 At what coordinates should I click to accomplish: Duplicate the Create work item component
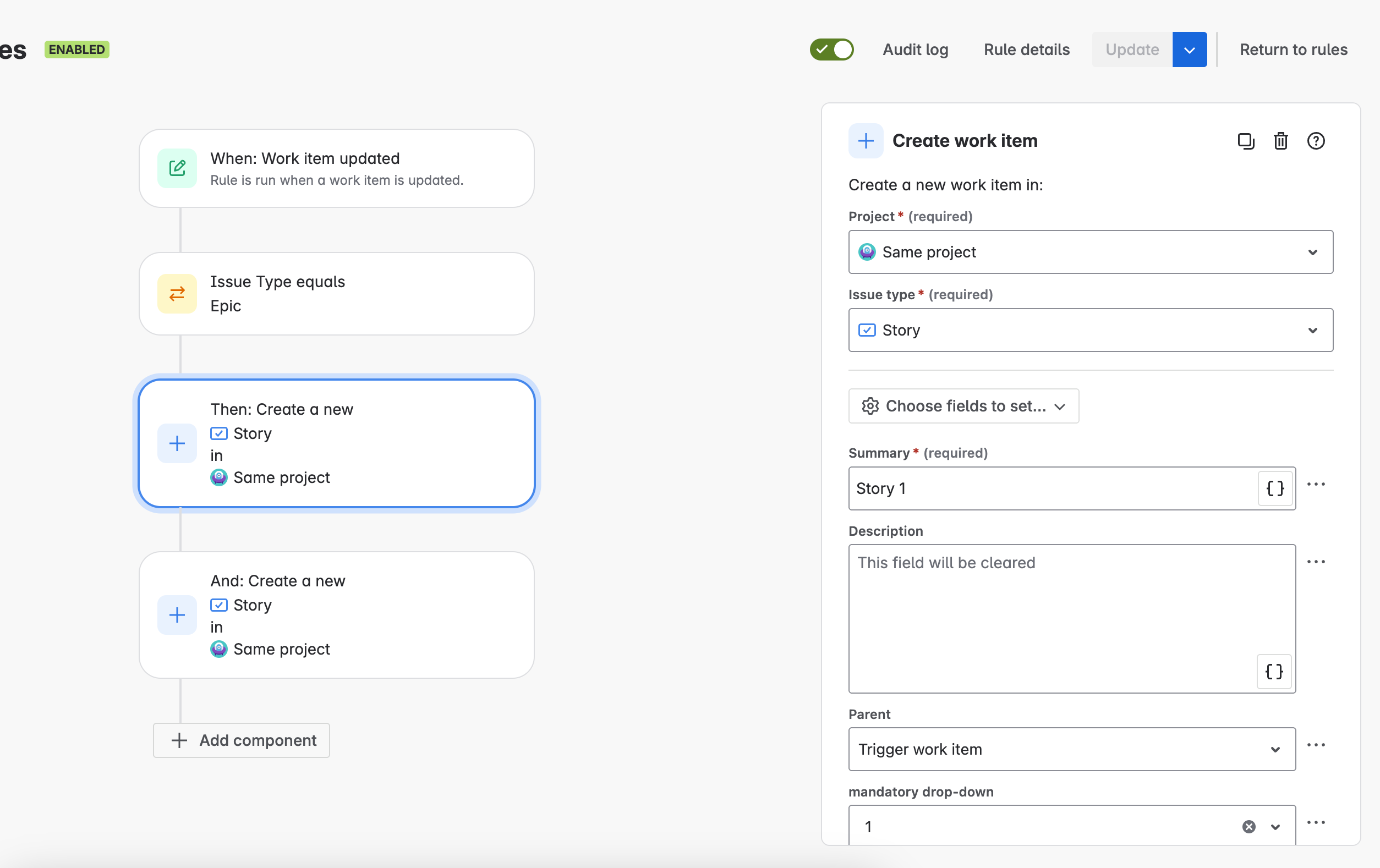click(x=1246, y=141)
